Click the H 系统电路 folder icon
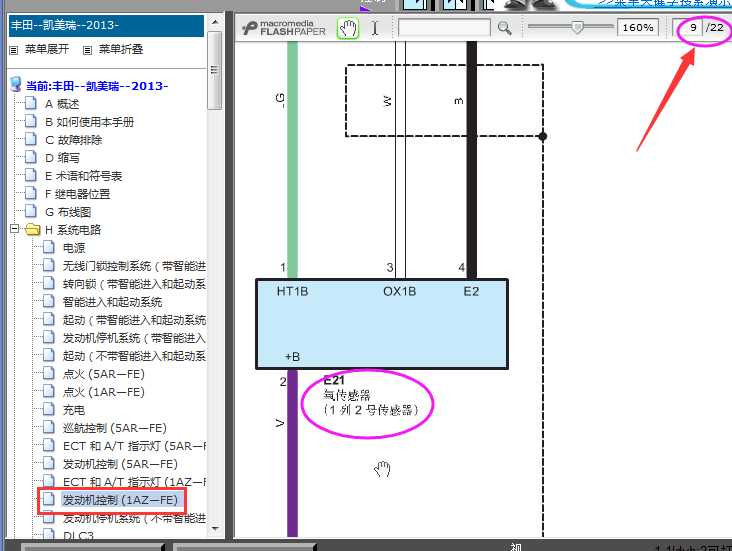The width and height of the screenshot is (732, 551). point(32,229)
